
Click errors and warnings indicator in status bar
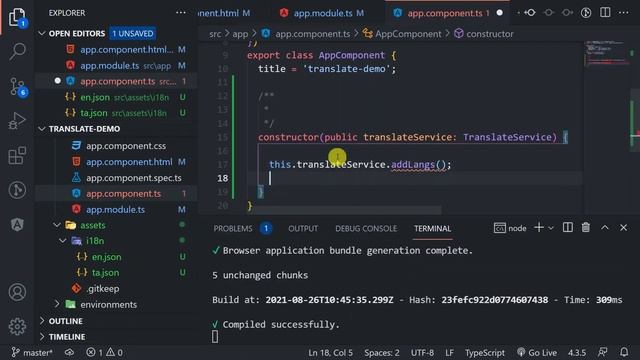pos(104,352)
